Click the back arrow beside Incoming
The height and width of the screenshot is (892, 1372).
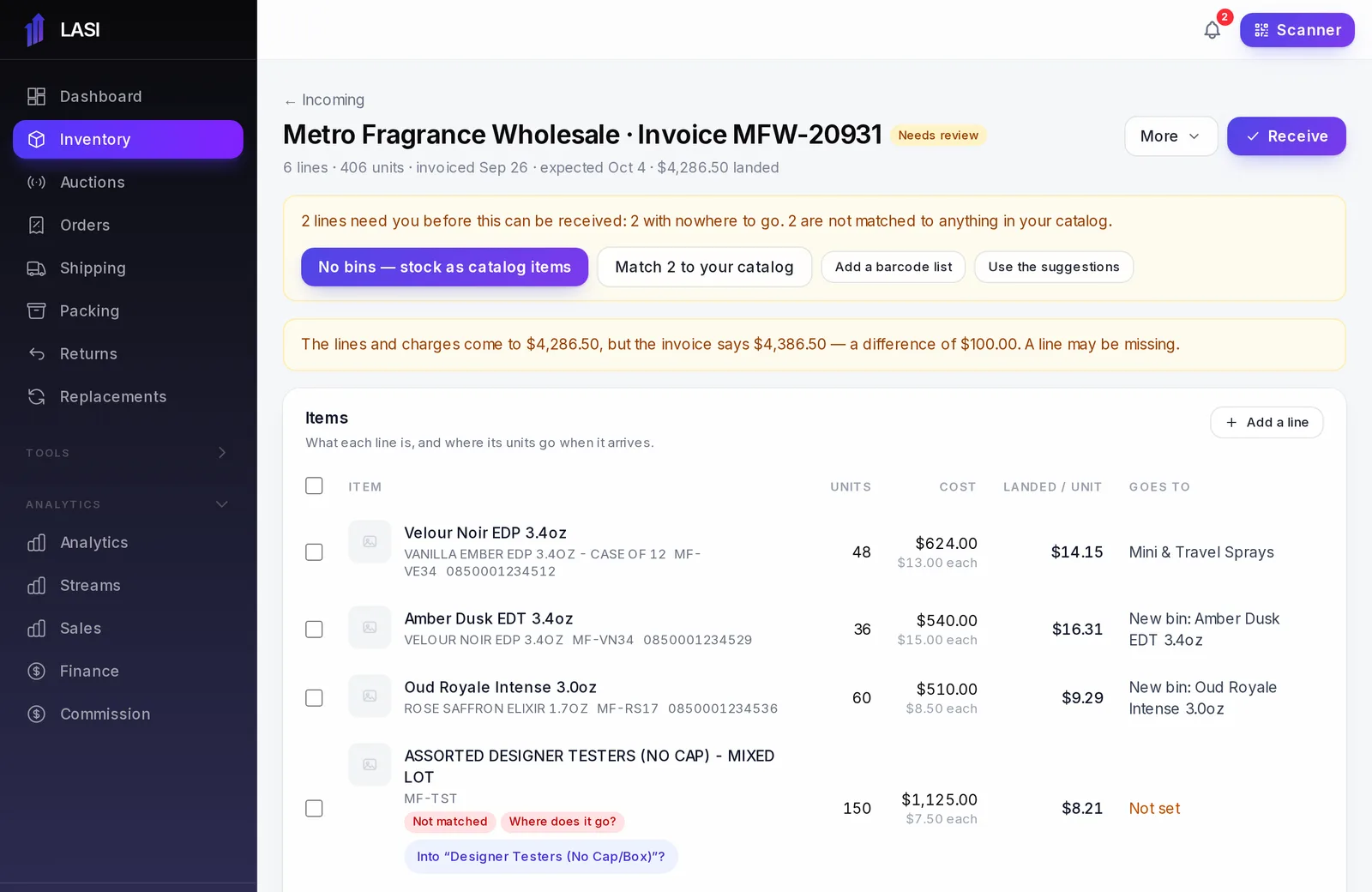click(290, 101)
